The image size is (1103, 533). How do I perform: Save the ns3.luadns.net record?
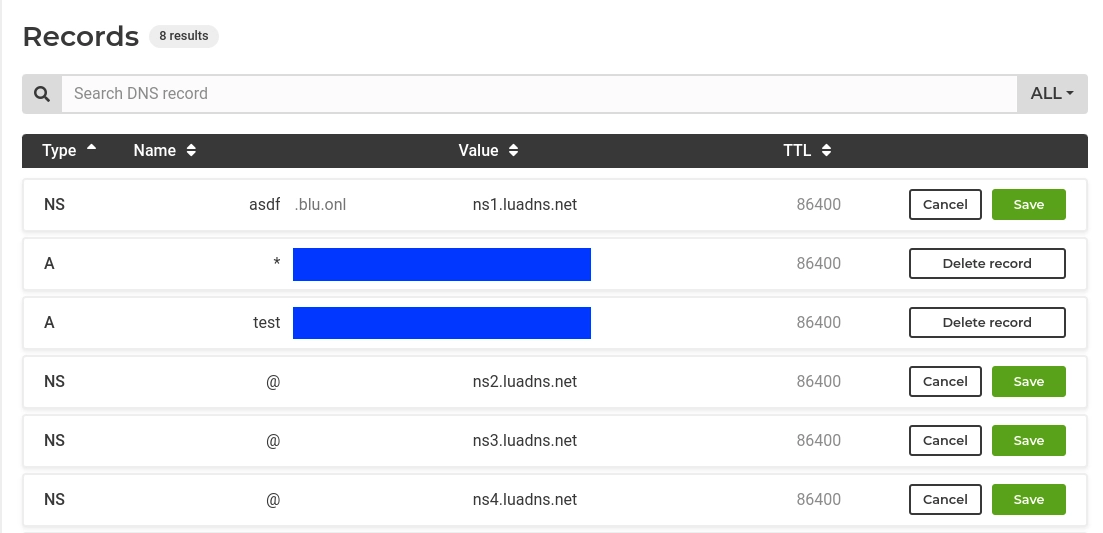[x=1028, y=441]
